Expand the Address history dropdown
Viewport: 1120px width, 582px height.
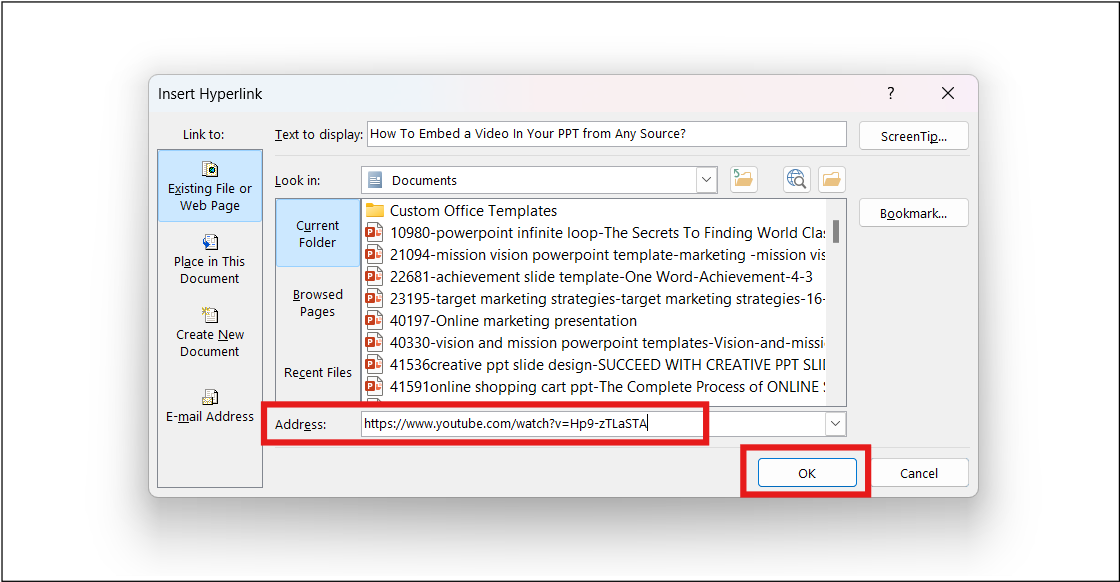(x=835, y=423)
